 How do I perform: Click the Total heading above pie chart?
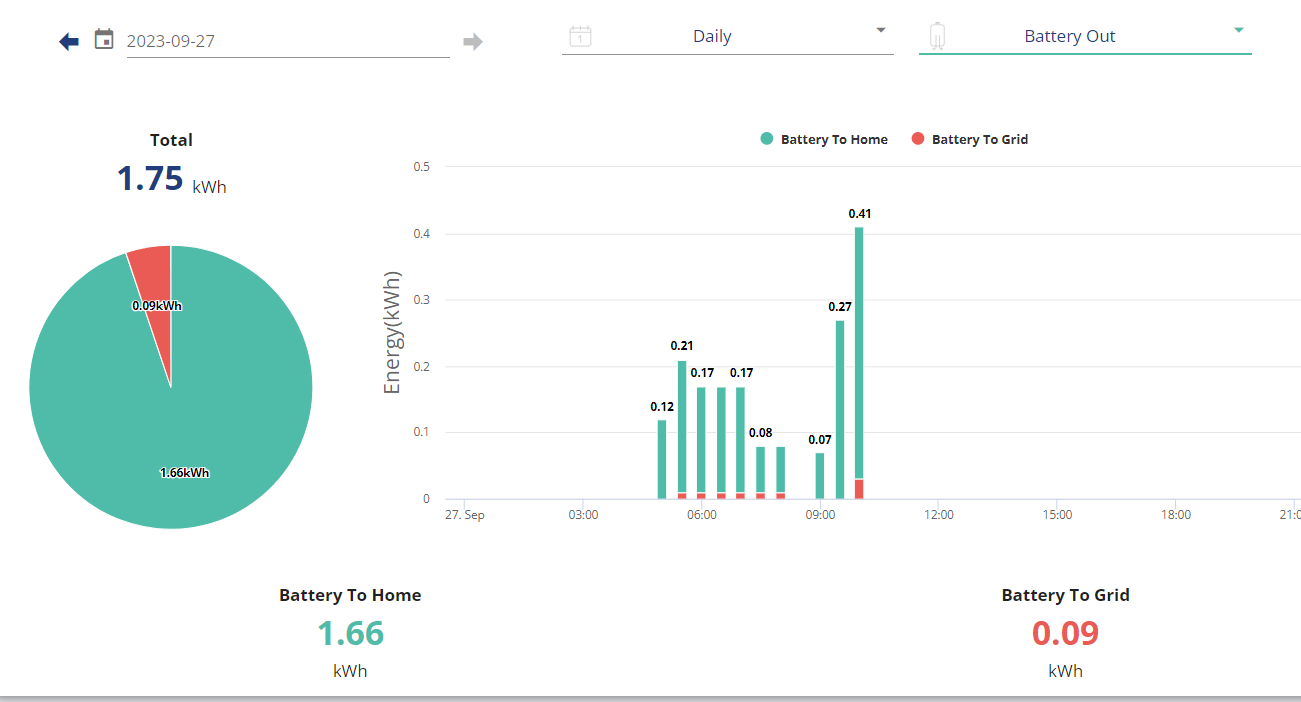pyautogui.click(x=171, y=140)
